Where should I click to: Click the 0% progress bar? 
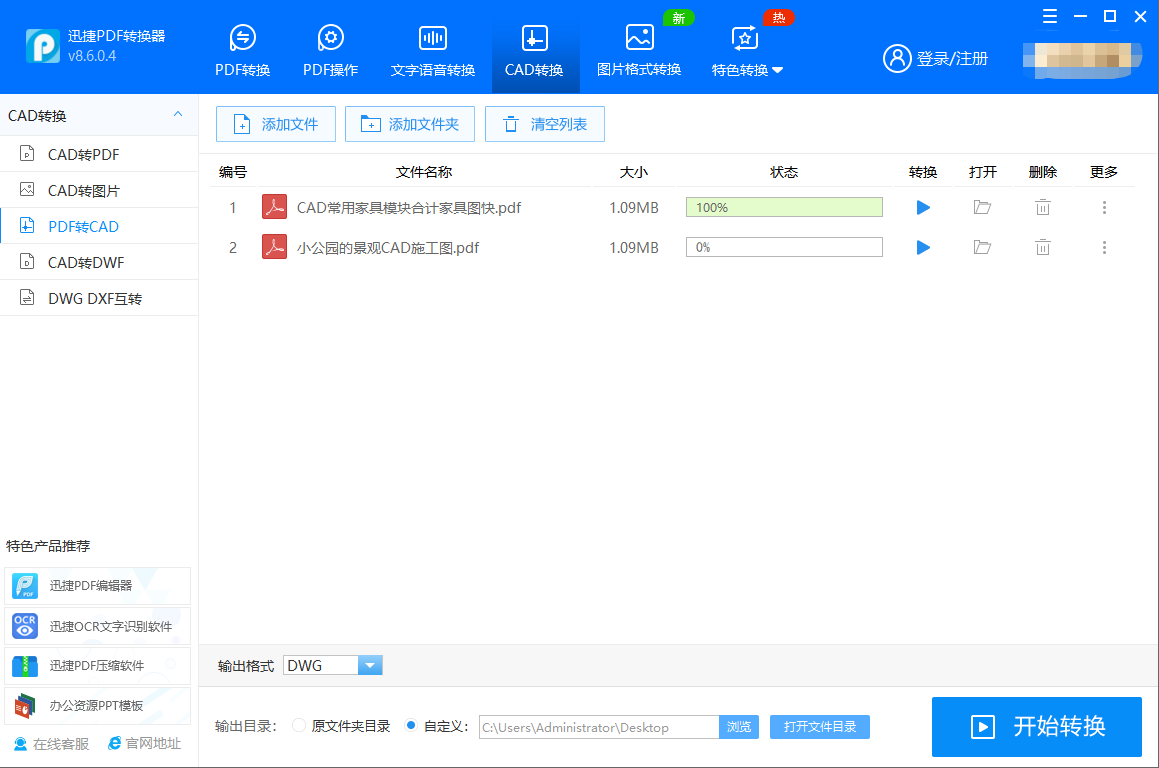coord(784,247)
